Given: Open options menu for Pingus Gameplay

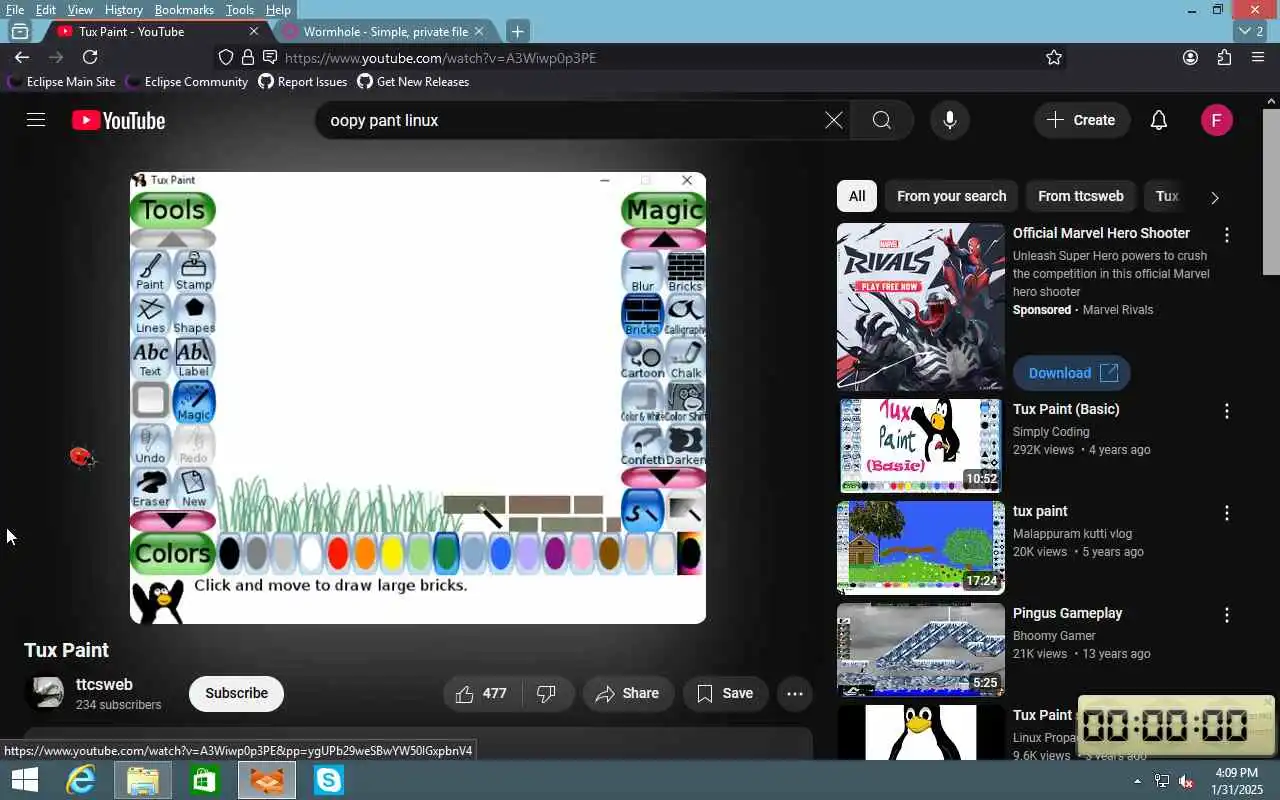Looking at the screenshot, I should click(1227, 615).
